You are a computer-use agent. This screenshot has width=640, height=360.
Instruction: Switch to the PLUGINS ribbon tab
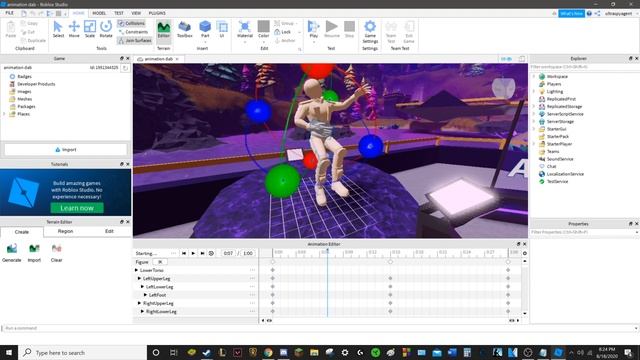tap(157, 13)
